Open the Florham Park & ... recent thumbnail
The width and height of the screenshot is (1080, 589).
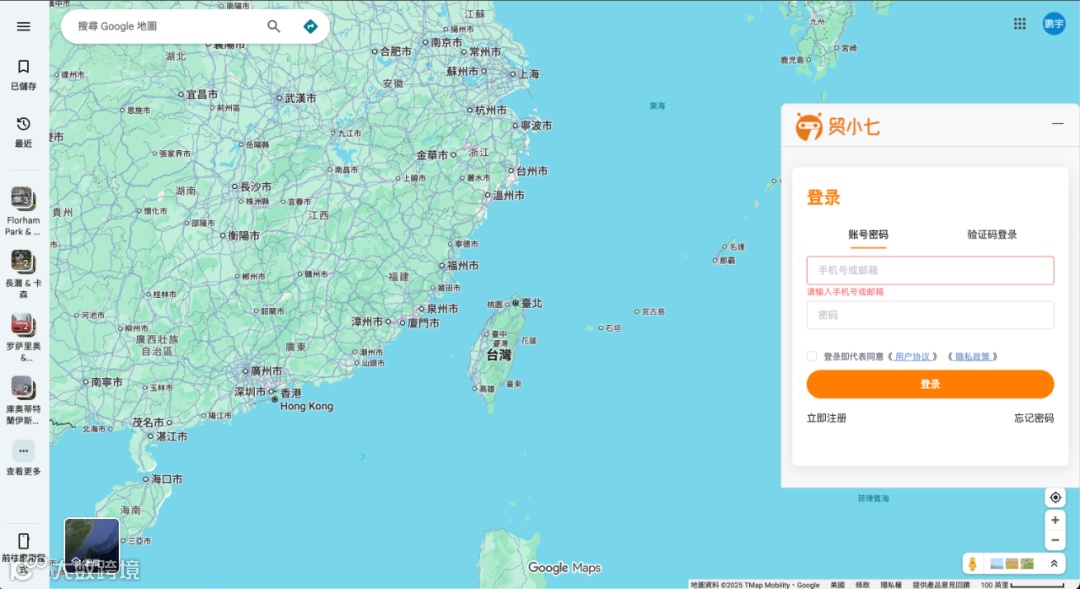click(22, 198)
